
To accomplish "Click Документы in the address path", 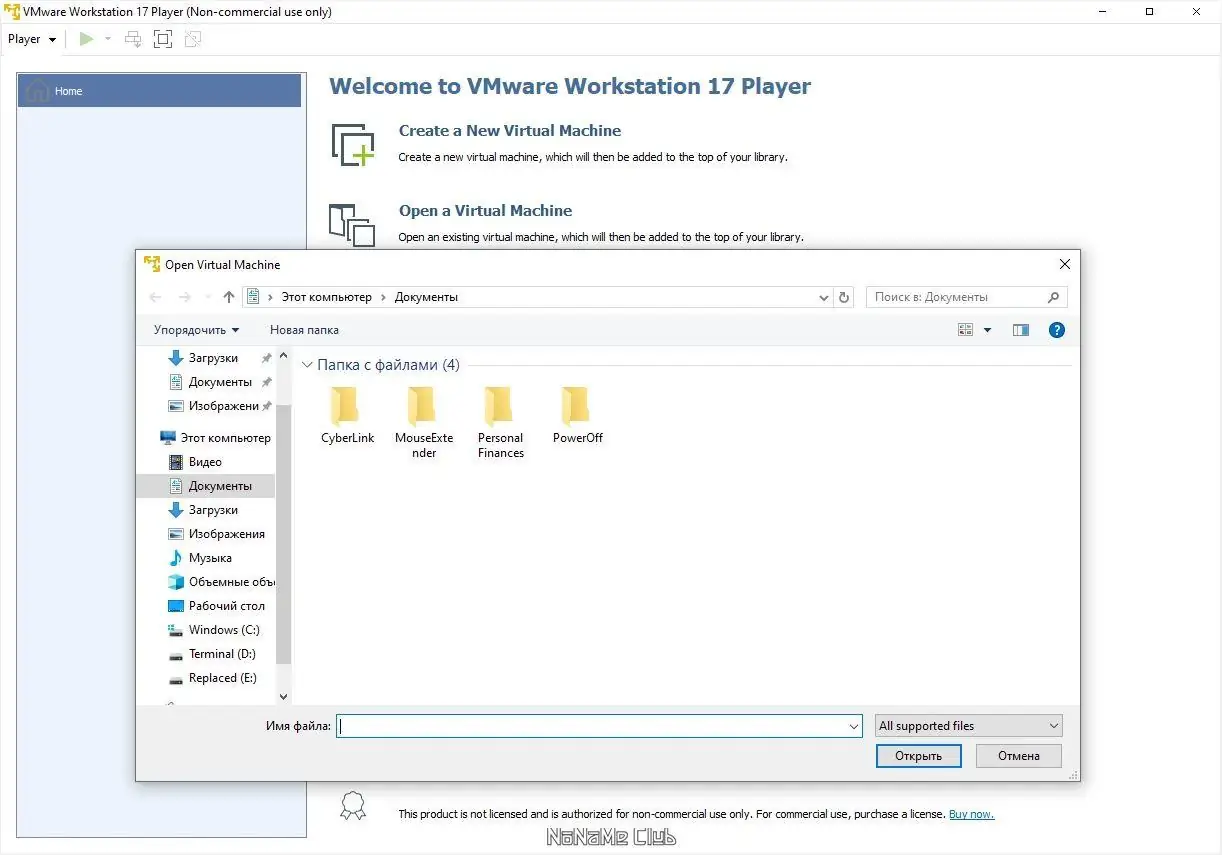I will 426,297.
